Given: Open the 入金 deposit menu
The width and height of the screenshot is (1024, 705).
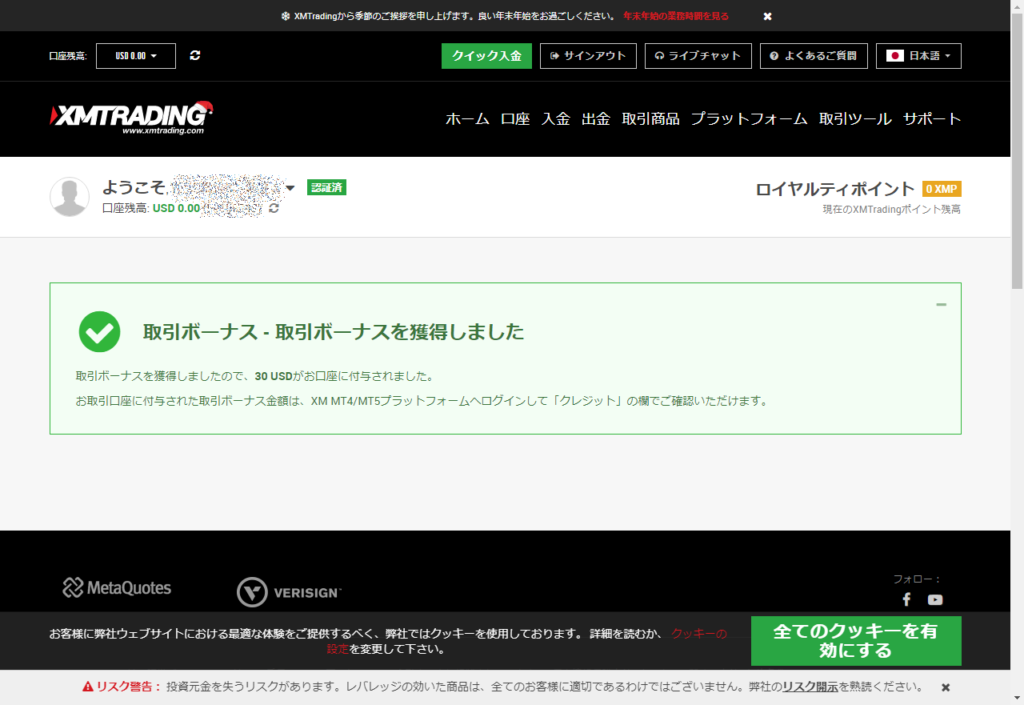Looking at the screenshot, I should [x=556, y=119].
